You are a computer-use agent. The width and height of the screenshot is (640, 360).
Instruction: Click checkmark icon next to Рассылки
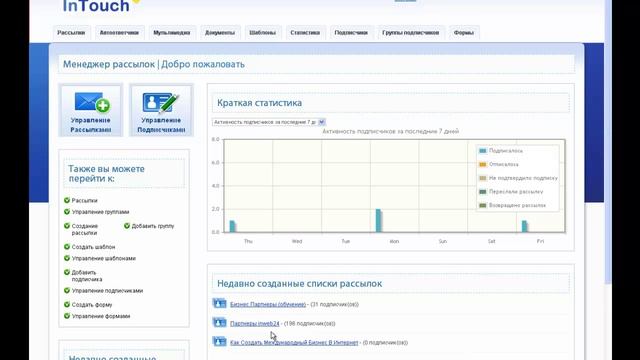67,200
